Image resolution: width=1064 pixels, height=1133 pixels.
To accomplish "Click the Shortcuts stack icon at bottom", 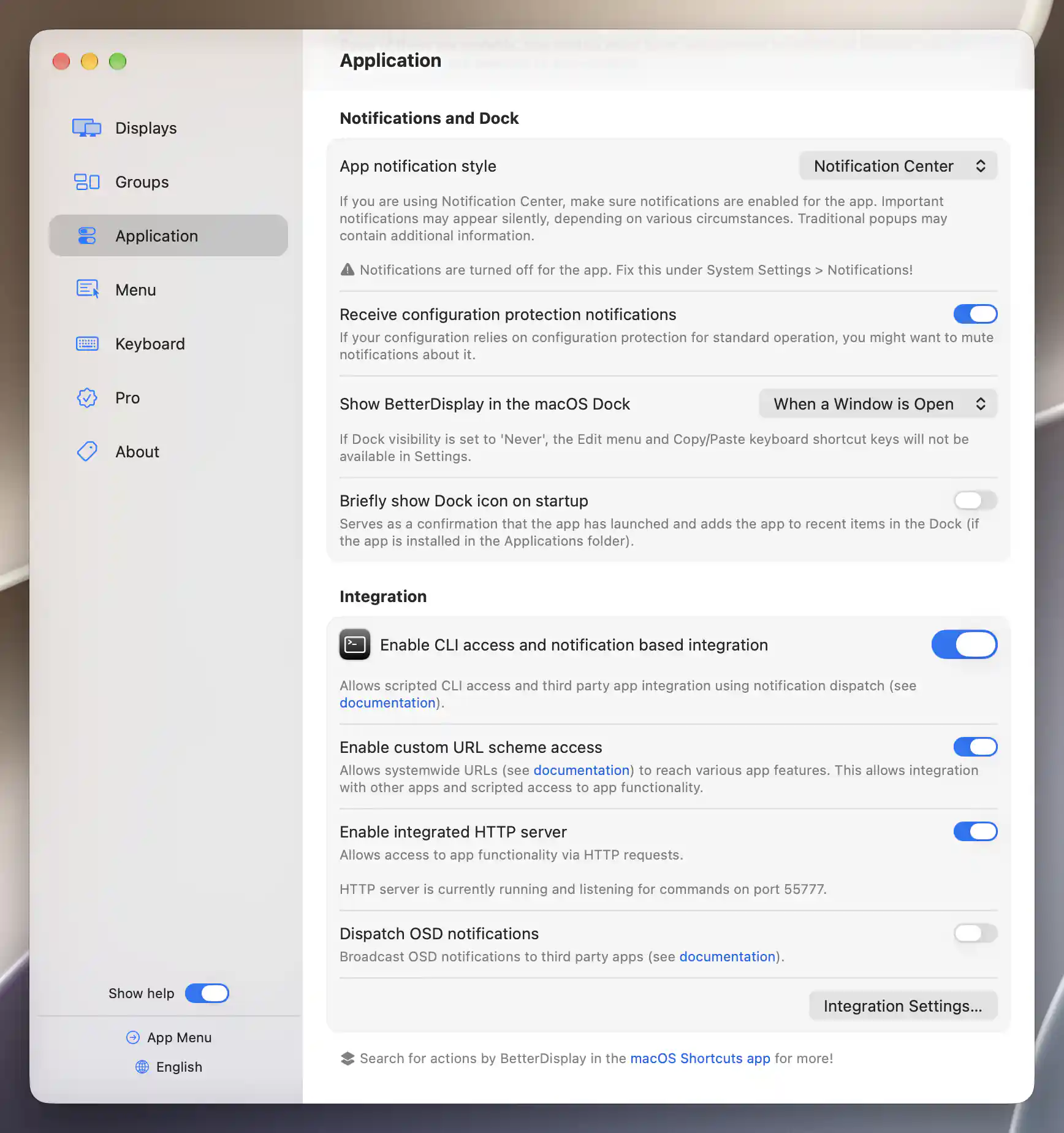I will point(348,1058).
